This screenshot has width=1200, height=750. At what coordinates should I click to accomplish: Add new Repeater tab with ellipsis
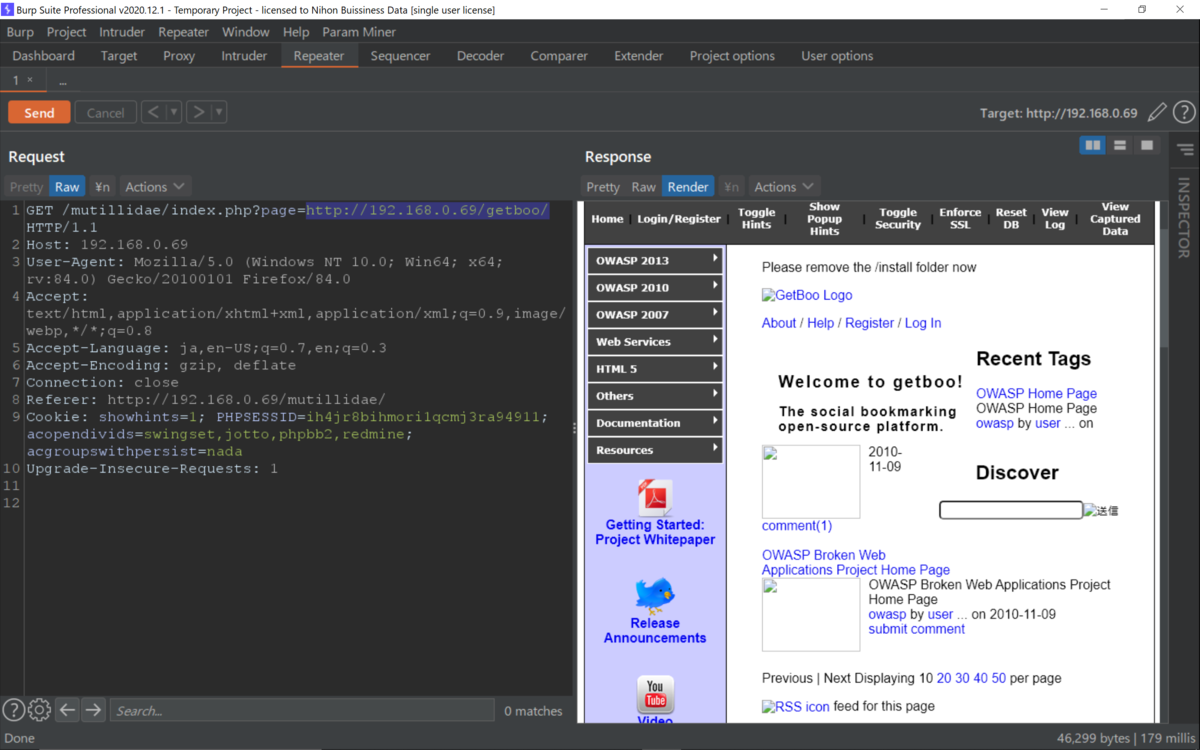62,81
